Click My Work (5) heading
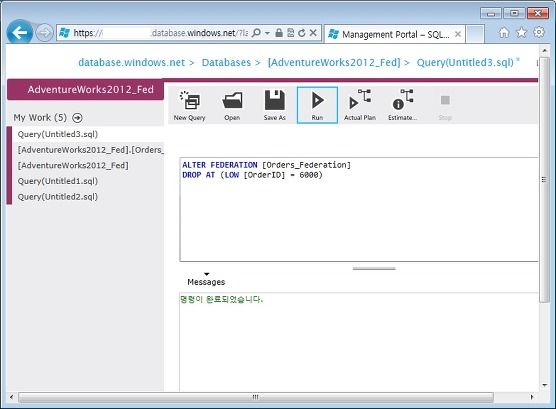The width and height of the screenshot is (556, 409). [40, 117]
